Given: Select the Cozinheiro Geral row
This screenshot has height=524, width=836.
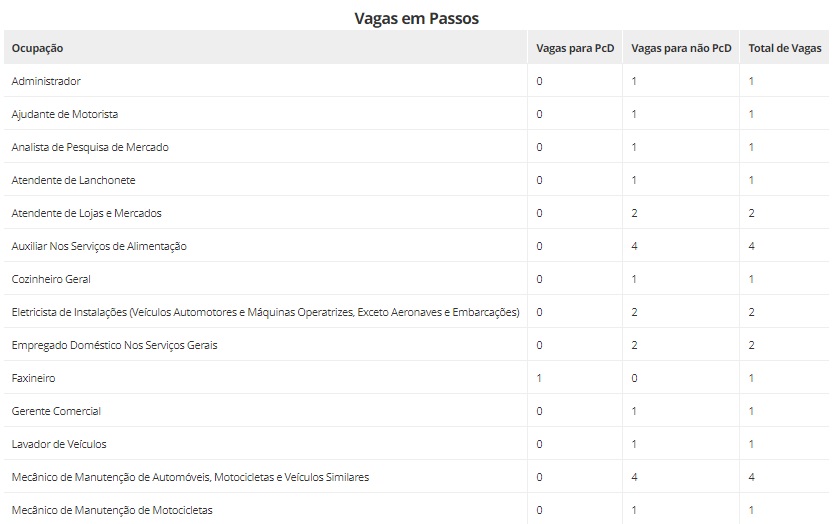Looking at the screenshot, I should (416, 279).
